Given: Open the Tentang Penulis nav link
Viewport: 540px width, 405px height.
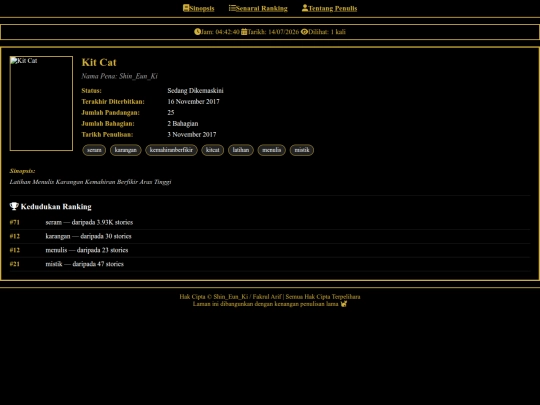Looking at the screenshot, I should click(x=329, y=8).
